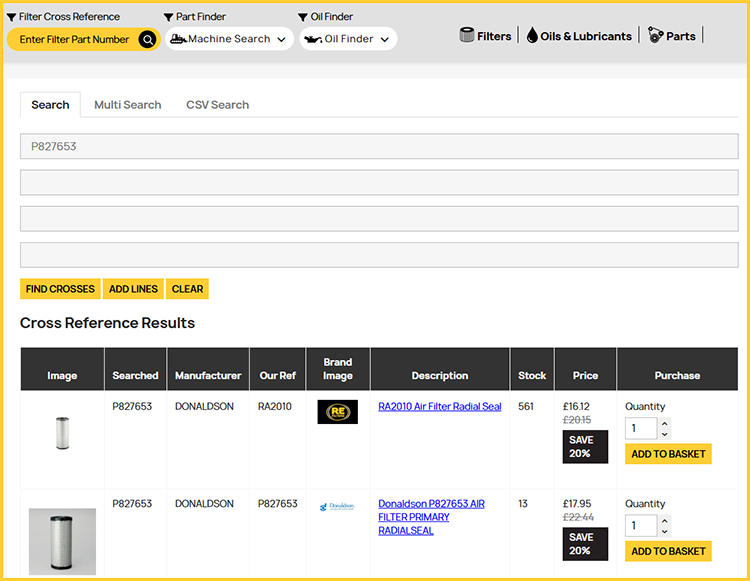Open the RA2010 Air Filter Radial Seal link
The image size is (750, 581).
coord(439,407)
